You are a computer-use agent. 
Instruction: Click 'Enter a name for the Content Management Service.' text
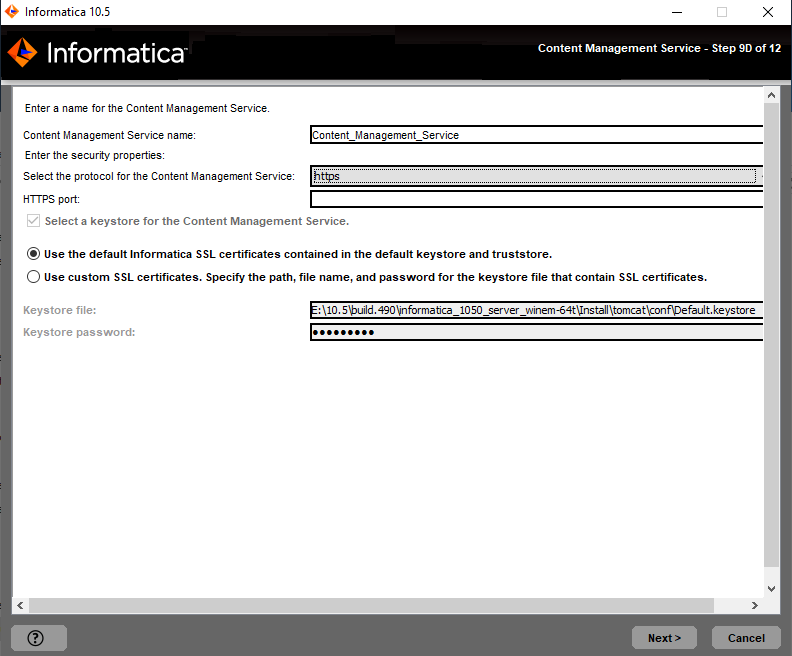tap(147, 108)
